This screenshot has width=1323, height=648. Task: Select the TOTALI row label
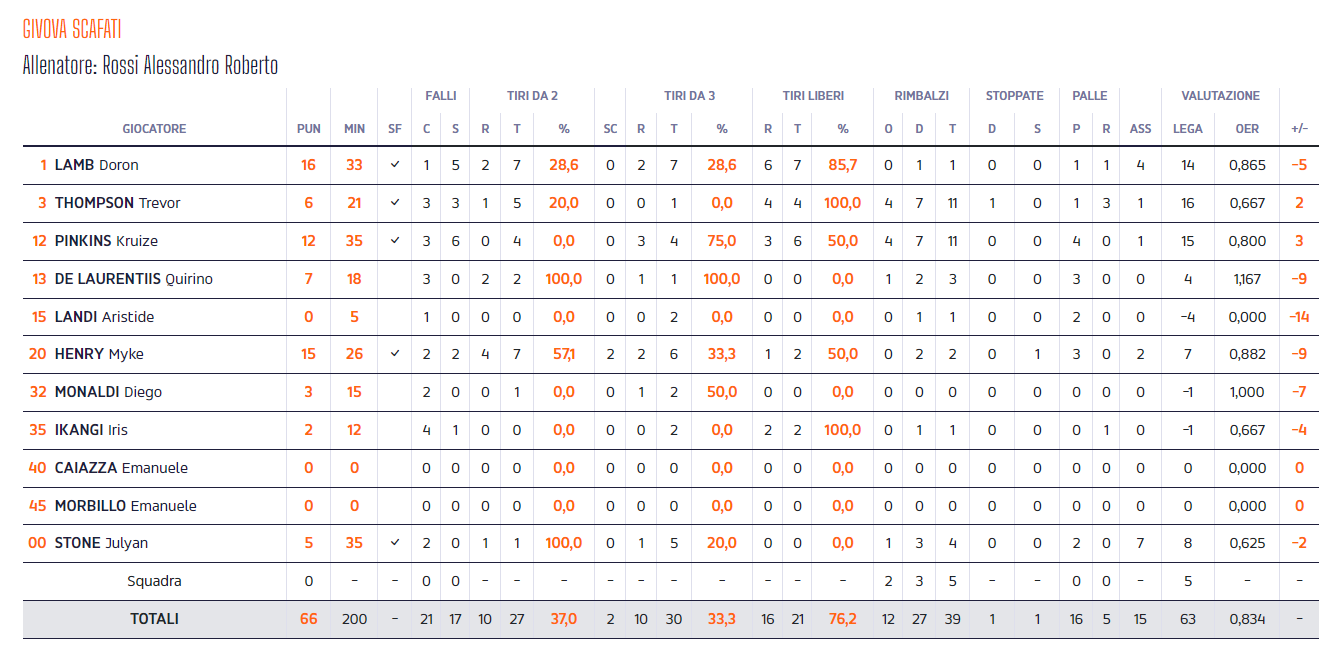pos(154,619)
